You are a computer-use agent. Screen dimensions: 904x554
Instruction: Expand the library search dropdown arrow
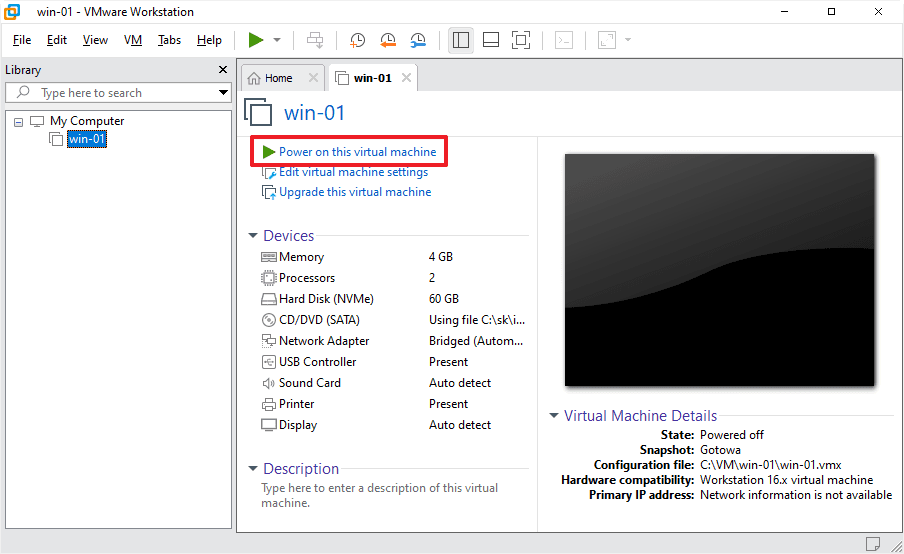pos(223,93)
